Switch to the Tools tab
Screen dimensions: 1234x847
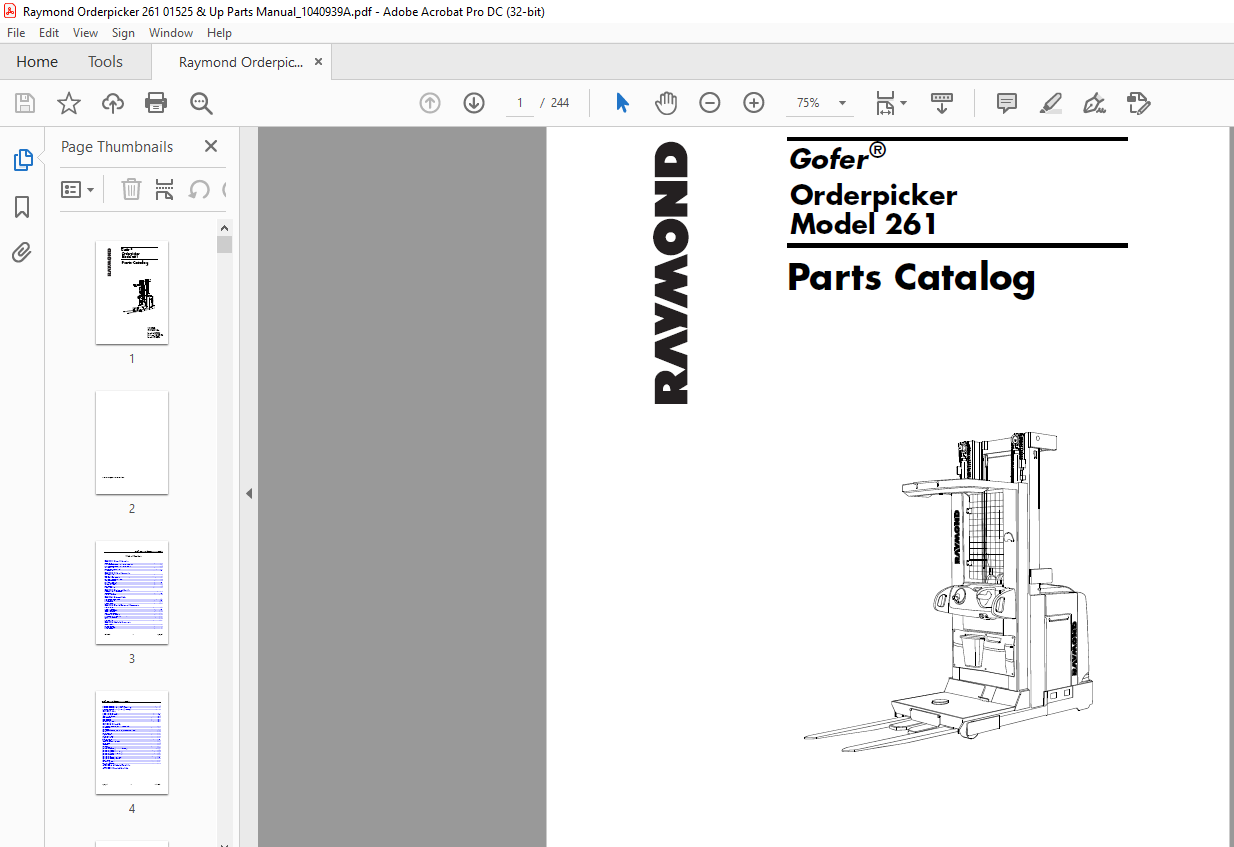coord(105,62)
